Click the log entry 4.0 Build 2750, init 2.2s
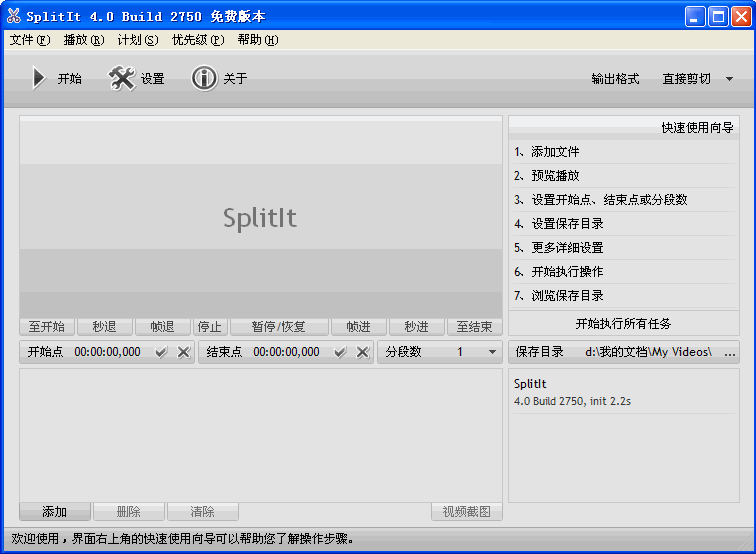 [572, 401]
